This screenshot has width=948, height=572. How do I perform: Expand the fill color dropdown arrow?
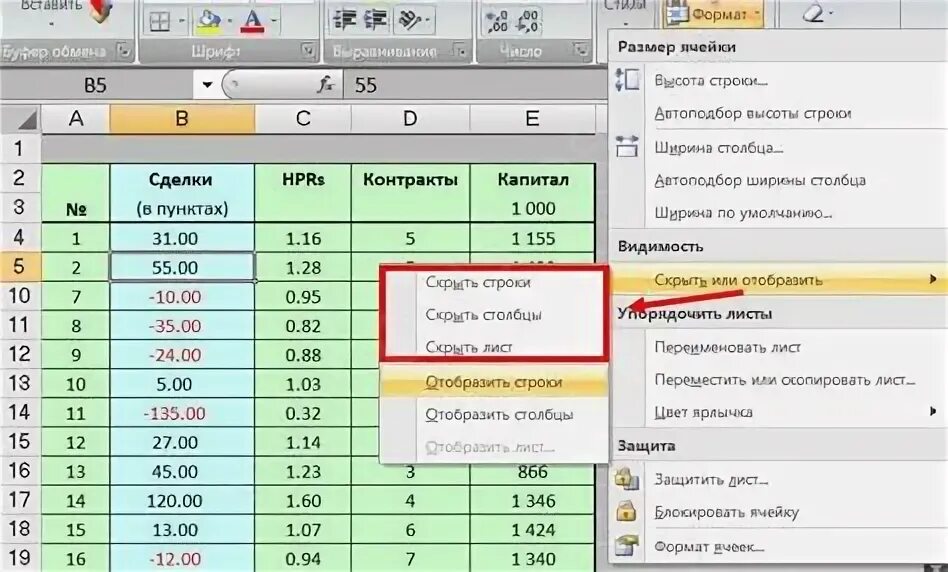(230, 22)
